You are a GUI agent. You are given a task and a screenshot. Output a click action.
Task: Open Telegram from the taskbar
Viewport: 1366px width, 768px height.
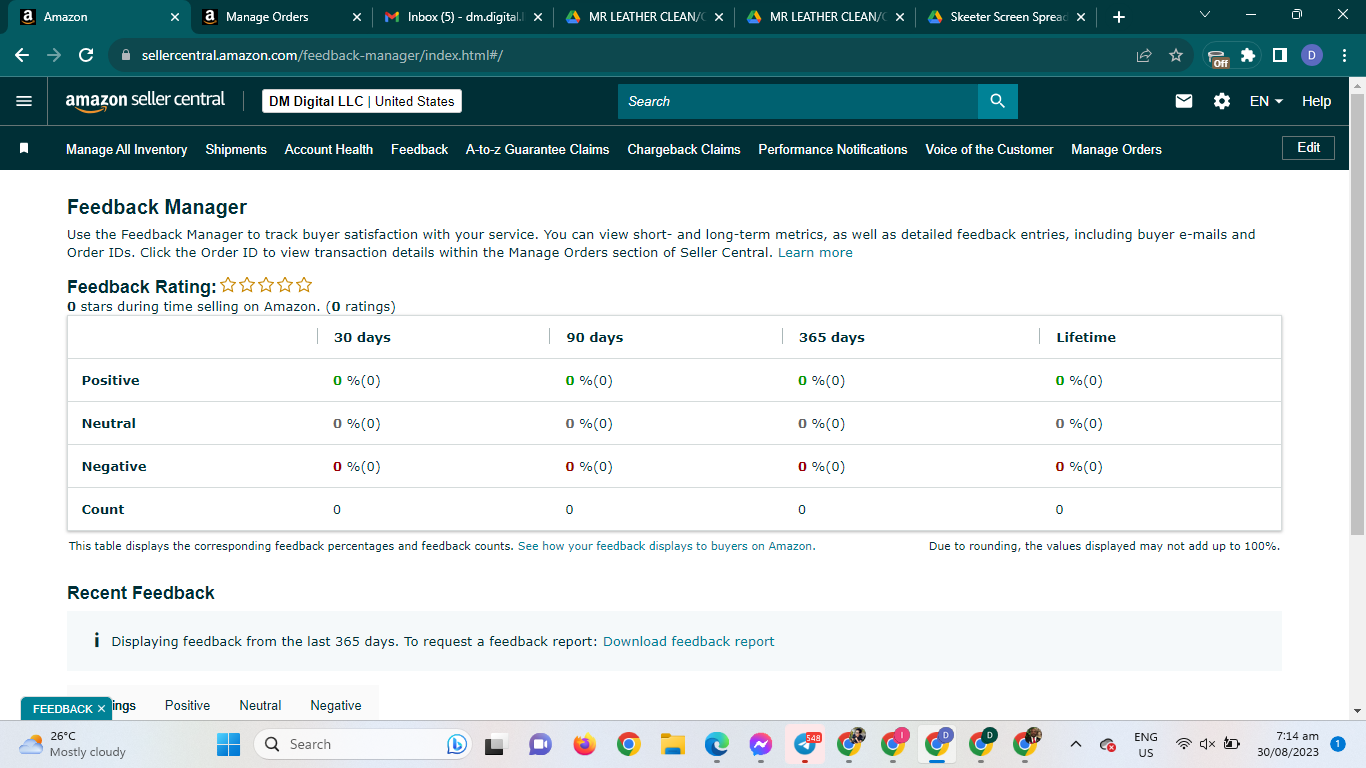pos(805,744)
